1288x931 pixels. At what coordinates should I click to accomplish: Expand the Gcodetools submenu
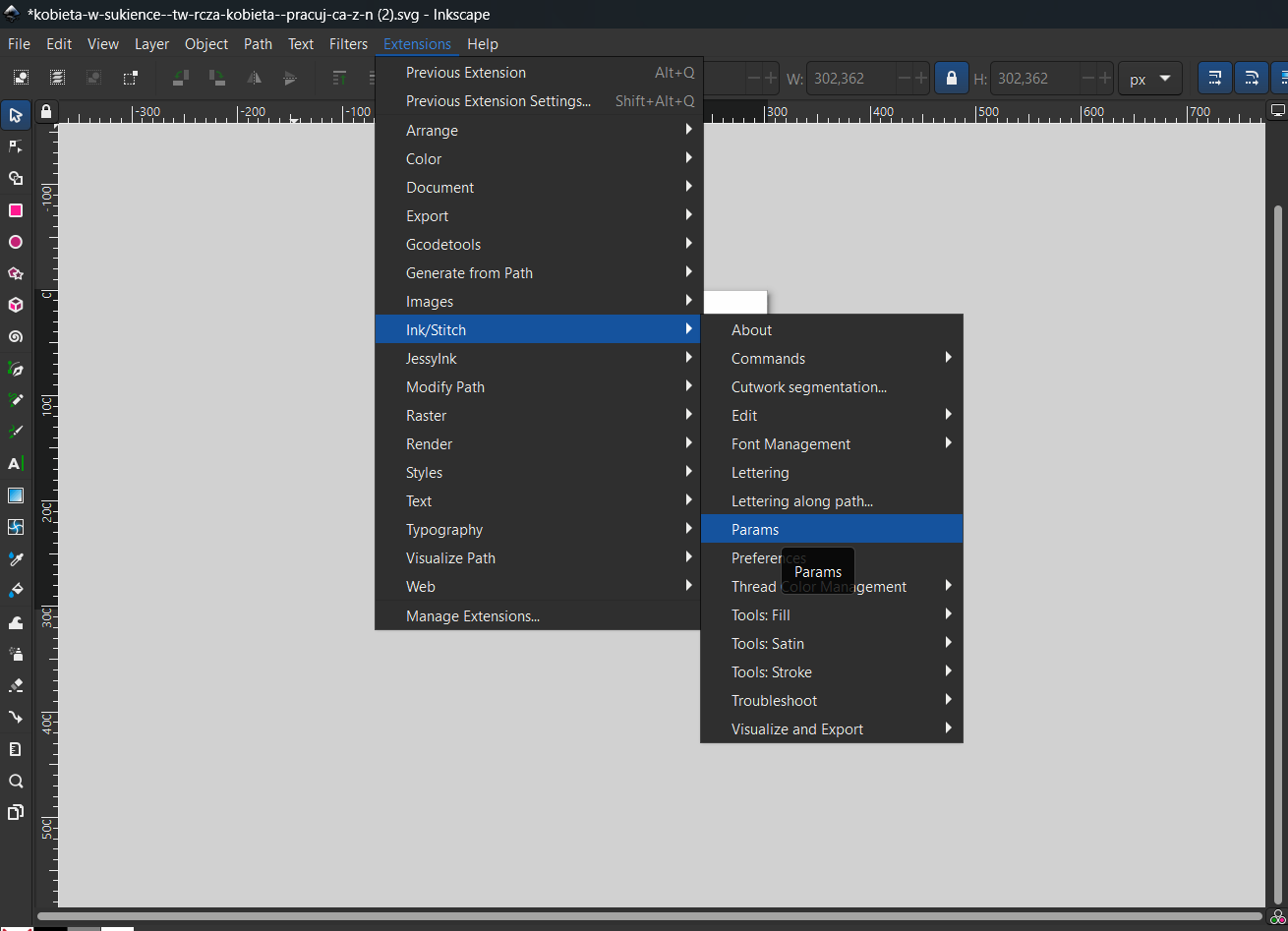[x=539, y=244]
